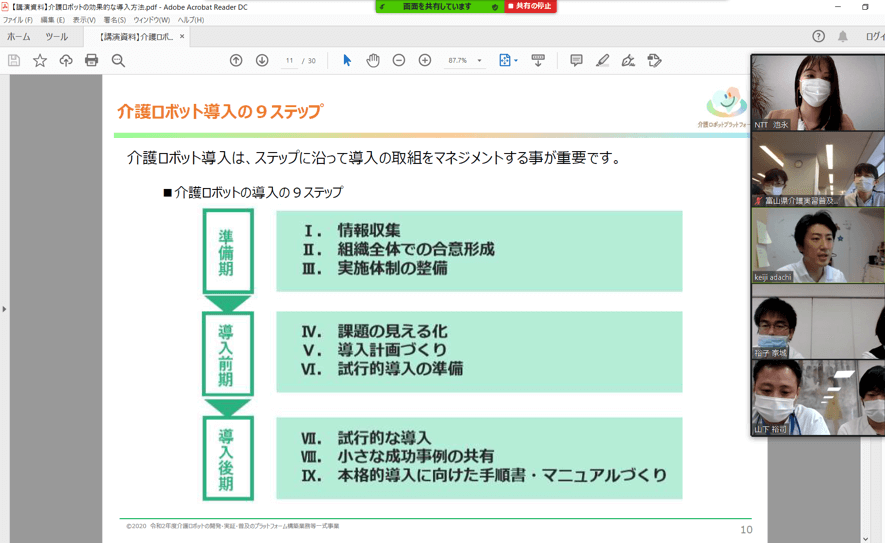Bookmark file with the star icon
The width and height of the screenshot is (885, 543).
(x=40, y=61)
